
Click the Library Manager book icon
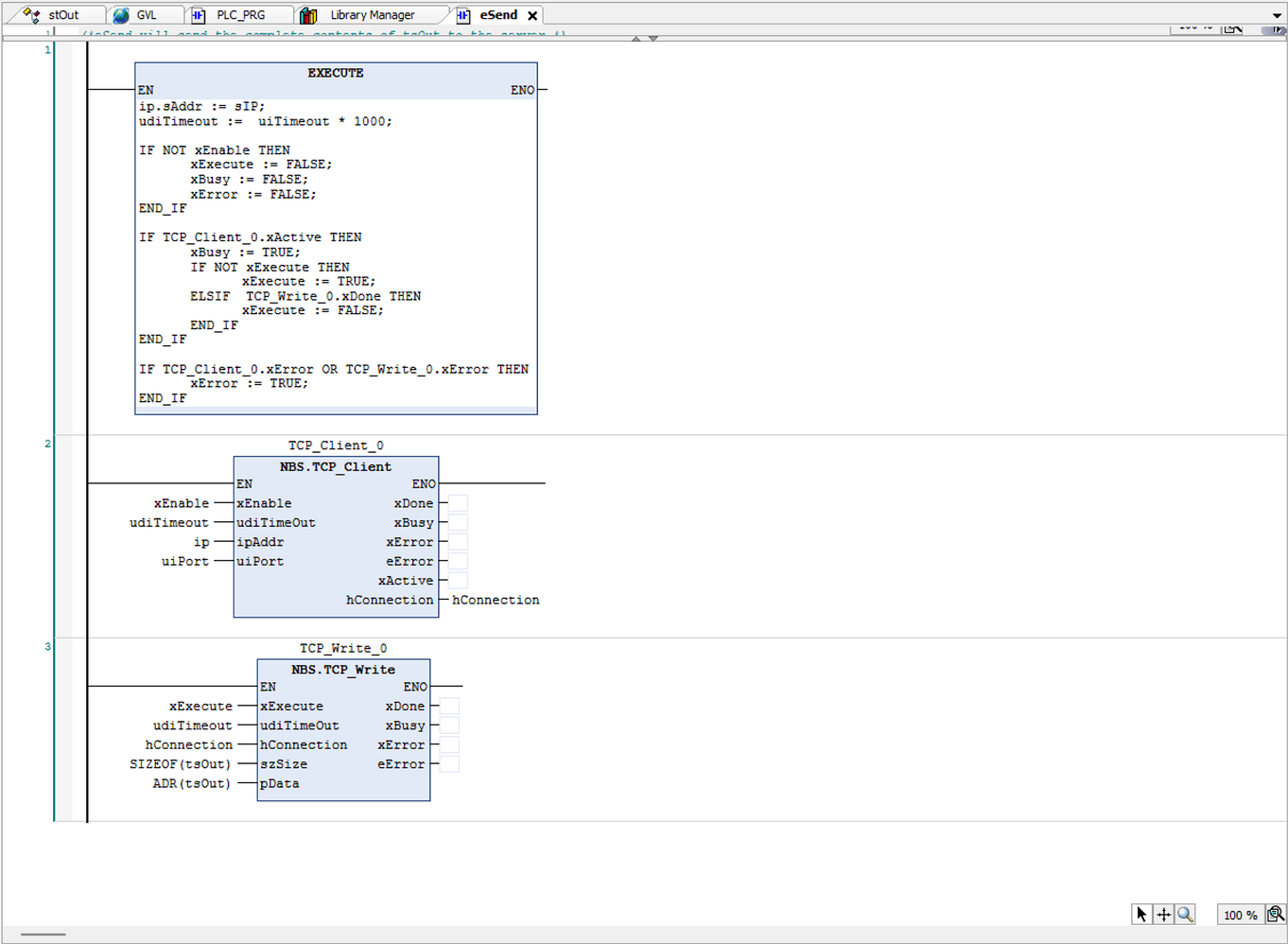pos(307,14)
